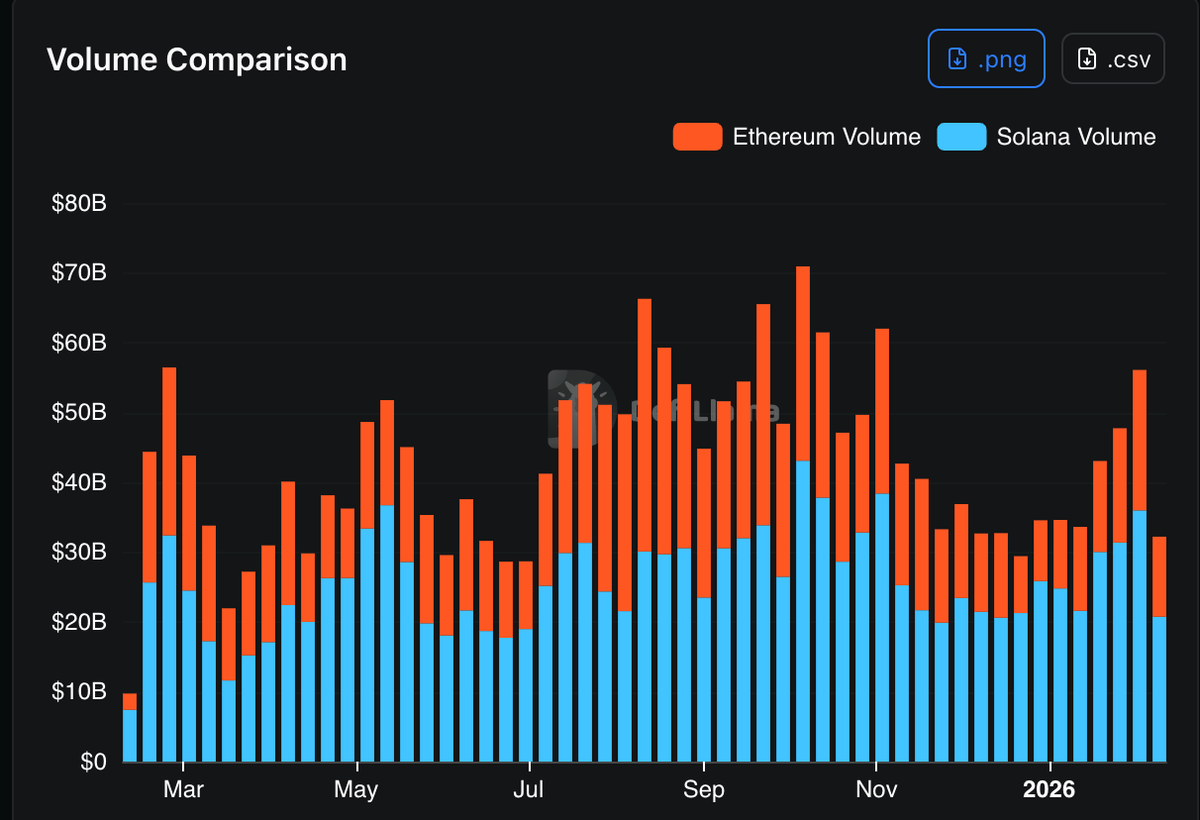The height and width of the screenshot is (820, 1200).
Task: Select the shortest first bar near $10B
Action: (x=130, y=728)
